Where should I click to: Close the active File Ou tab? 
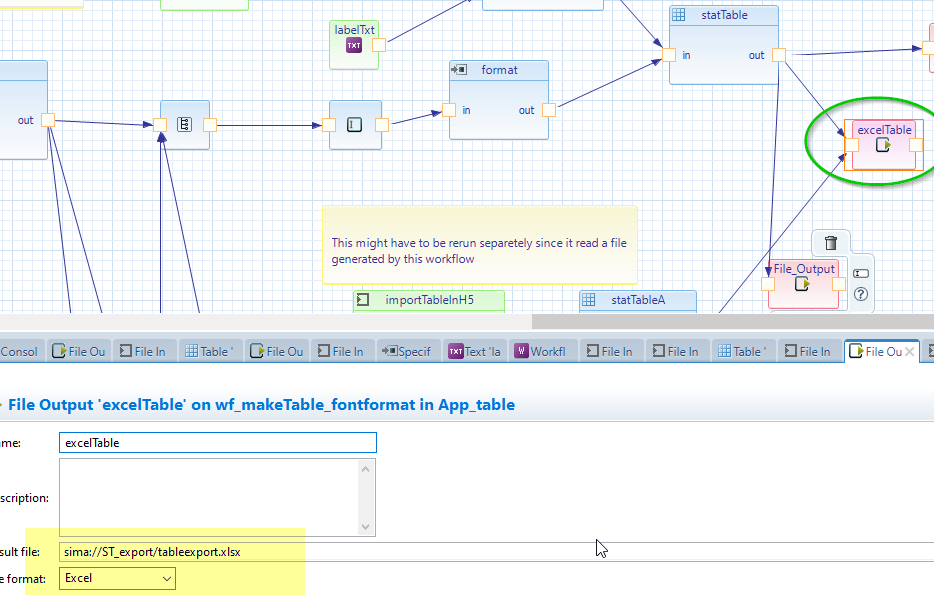(x=909, y=352)
